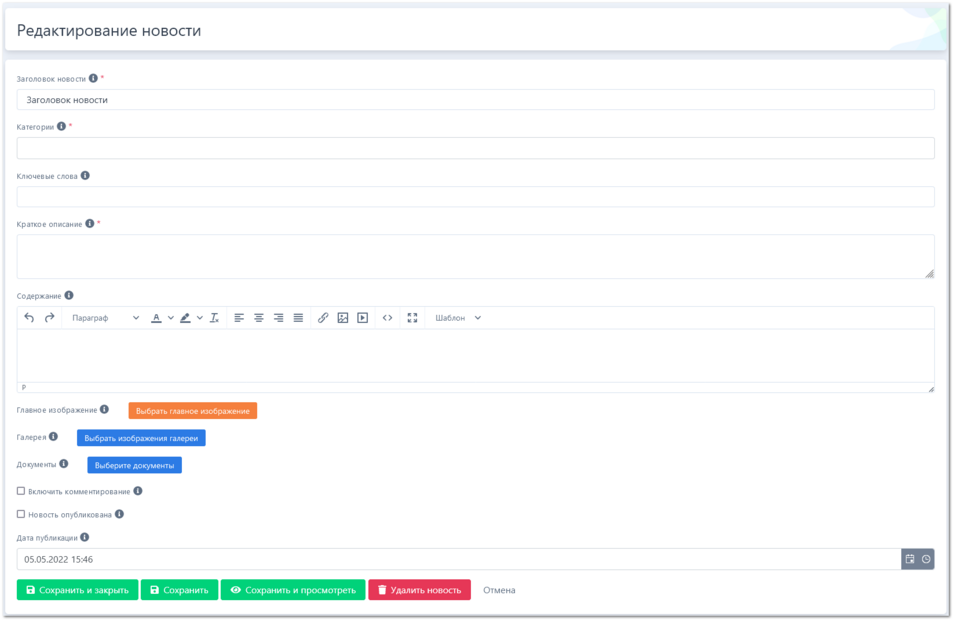Viewport: 954px width, 621px height.
Task: Insert media using the play icon
Action: click(x=363, y=318)
